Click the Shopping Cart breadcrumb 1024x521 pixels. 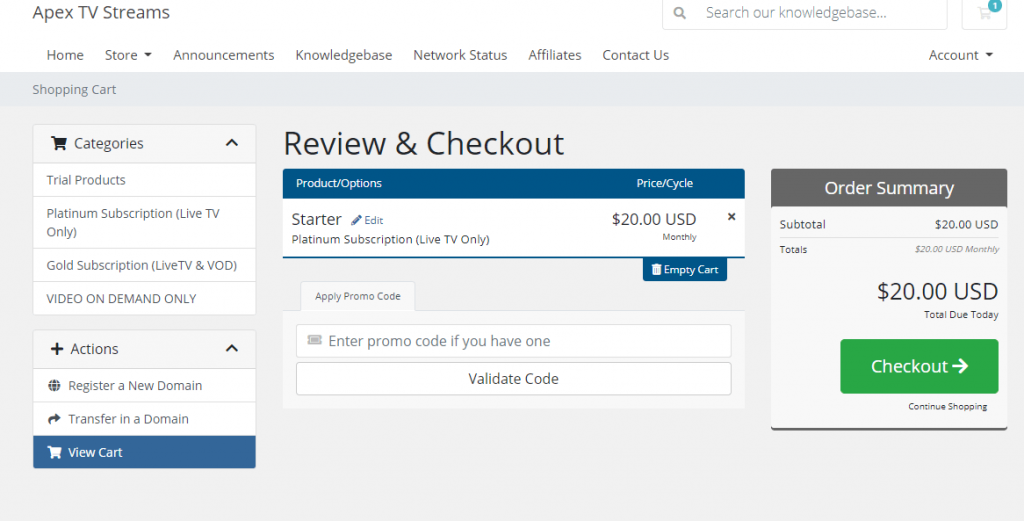pyautogui.click(x=74, y=89)
